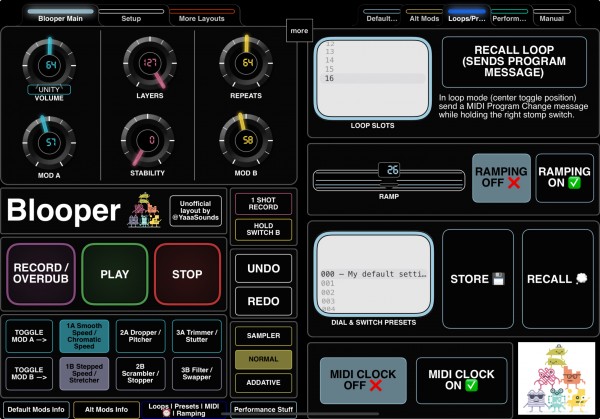Select 3B Filter / Swapper modifier
The width and height of the screenshot is (600, 419).
coord(197,373)
